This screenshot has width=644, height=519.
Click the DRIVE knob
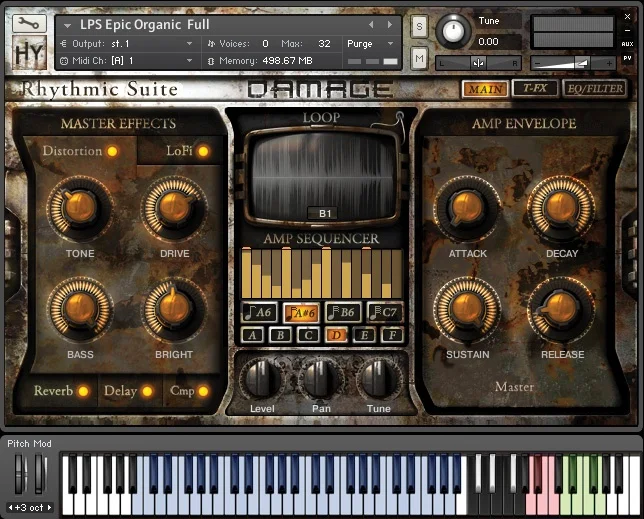(x=174, y=208)
